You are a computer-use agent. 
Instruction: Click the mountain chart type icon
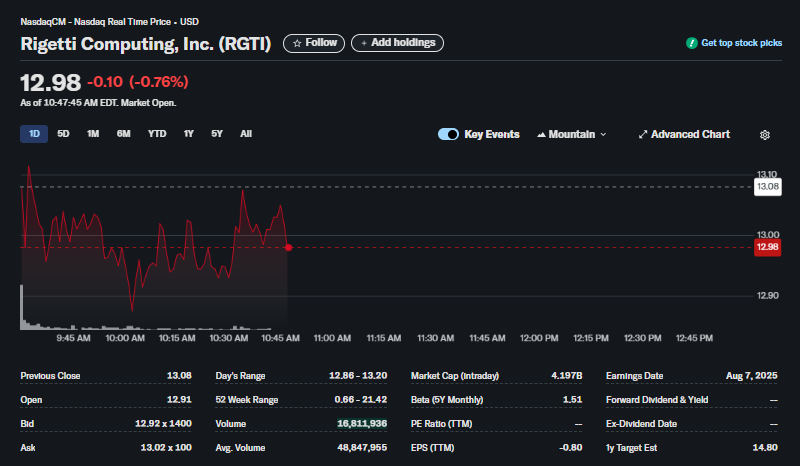tap(541, 134)
